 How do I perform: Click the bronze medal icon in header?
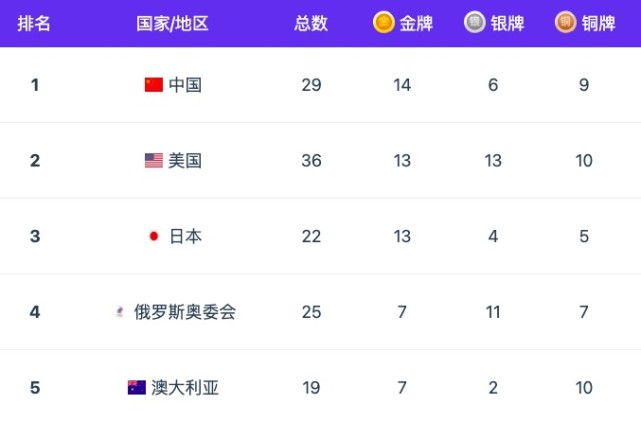pyautogui.click(x=566, y=23)
